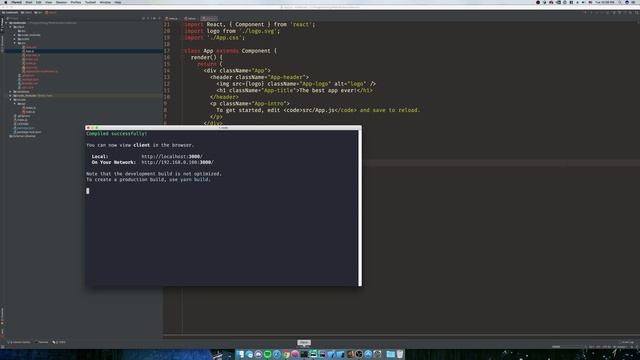Screen dimensions: 640x360
Task: Open the green Dock app icon
Action: (x=267, y=354)
